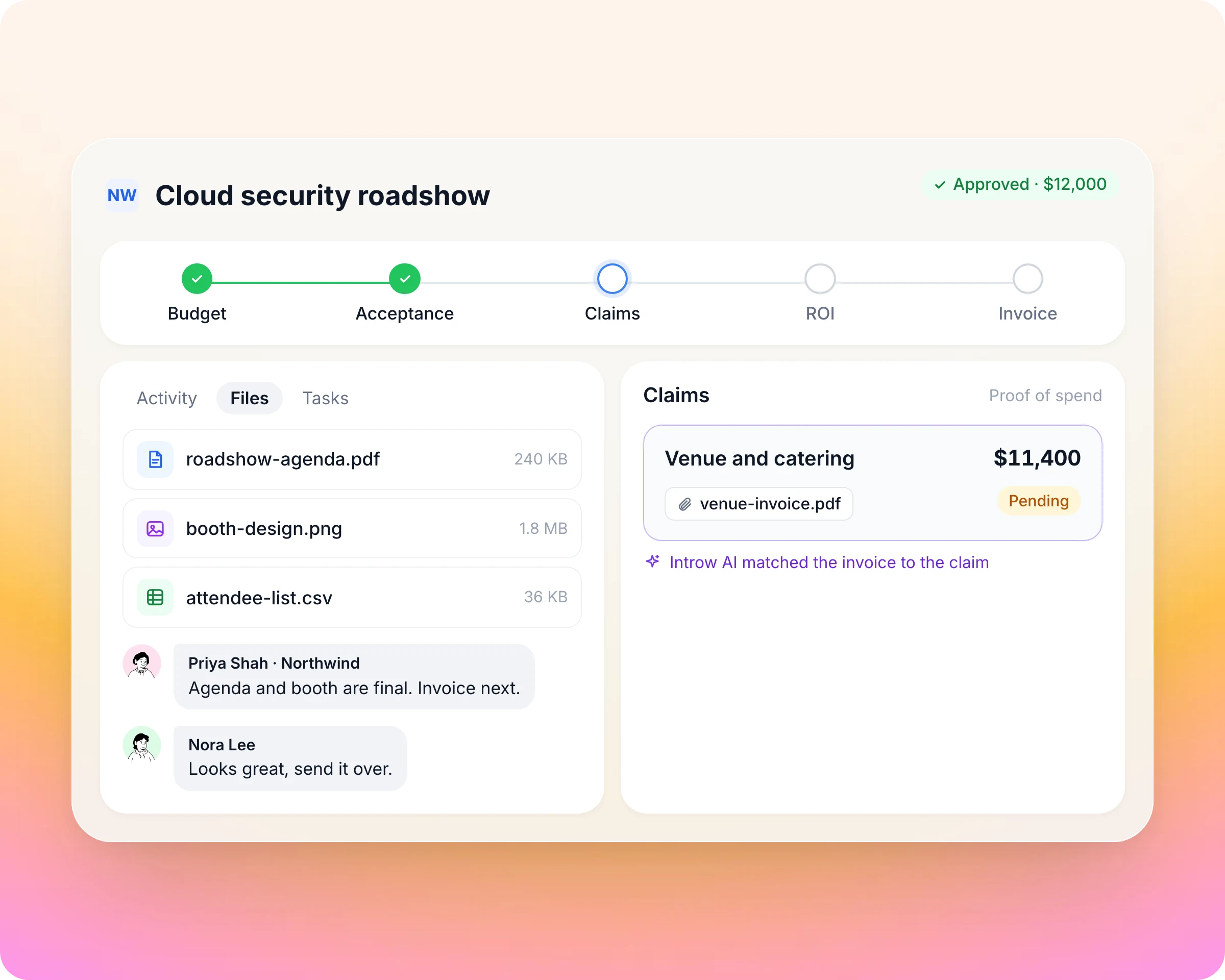Viewport: 1225px width, 980px height.
Task: Click the checkmark icon in the Approved badge
Action: 940,185
